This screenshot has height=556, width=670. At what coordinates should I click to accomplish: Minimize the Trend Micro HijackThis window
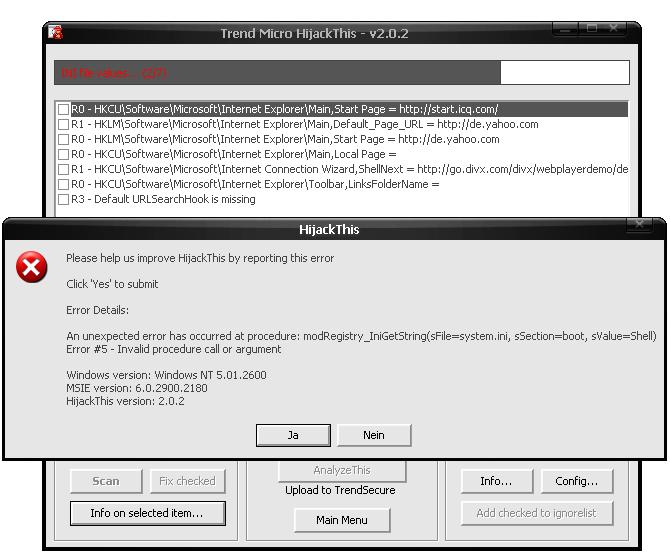(565, 29)
